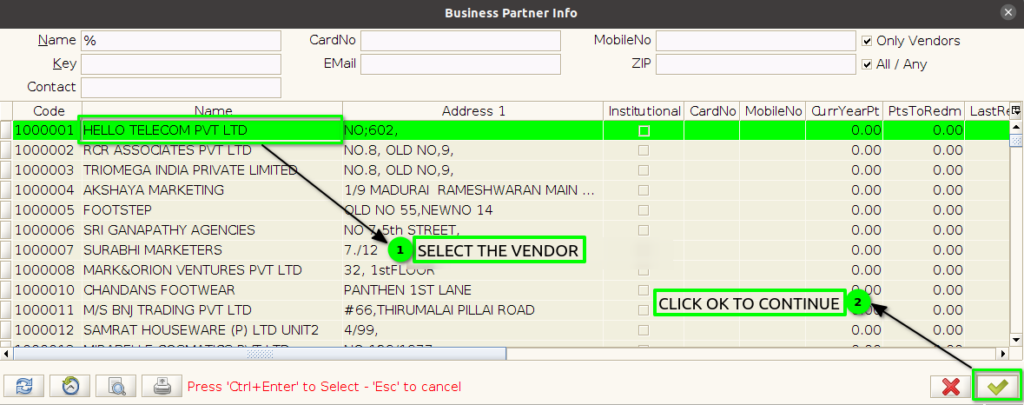Tick Institutional box for TRIOMEGA INDIA PRIVATE LIMITED

tap(644, 170)
